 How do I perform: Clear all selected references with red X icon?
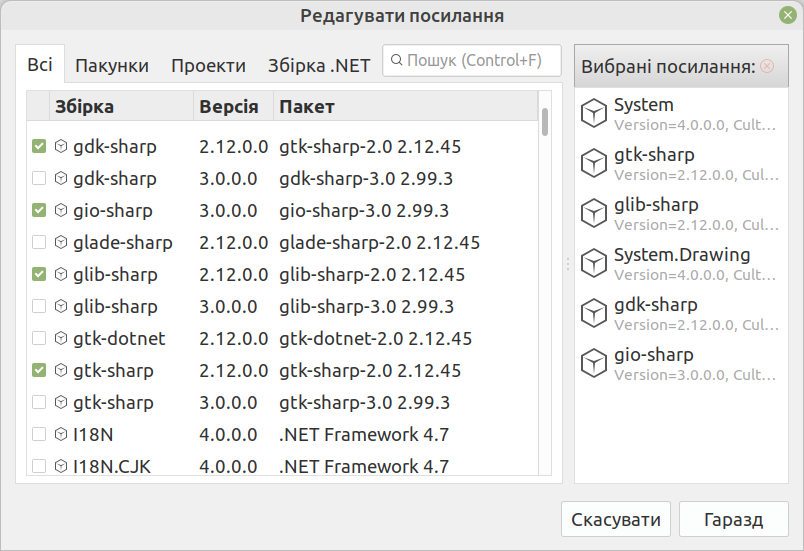(767, 66)
